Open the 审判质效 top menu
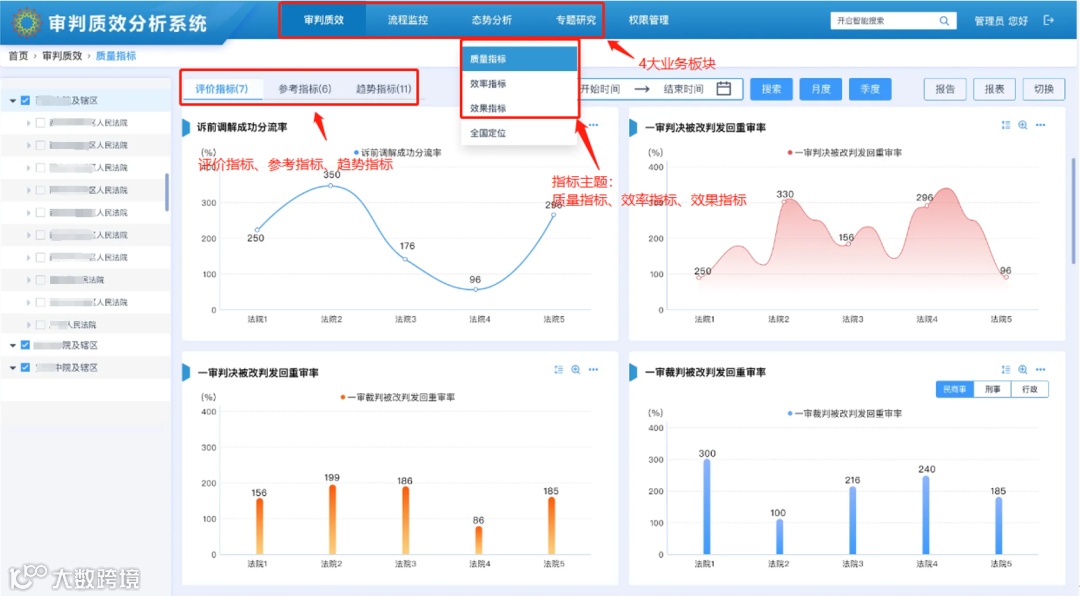 [x=324, y=20]
